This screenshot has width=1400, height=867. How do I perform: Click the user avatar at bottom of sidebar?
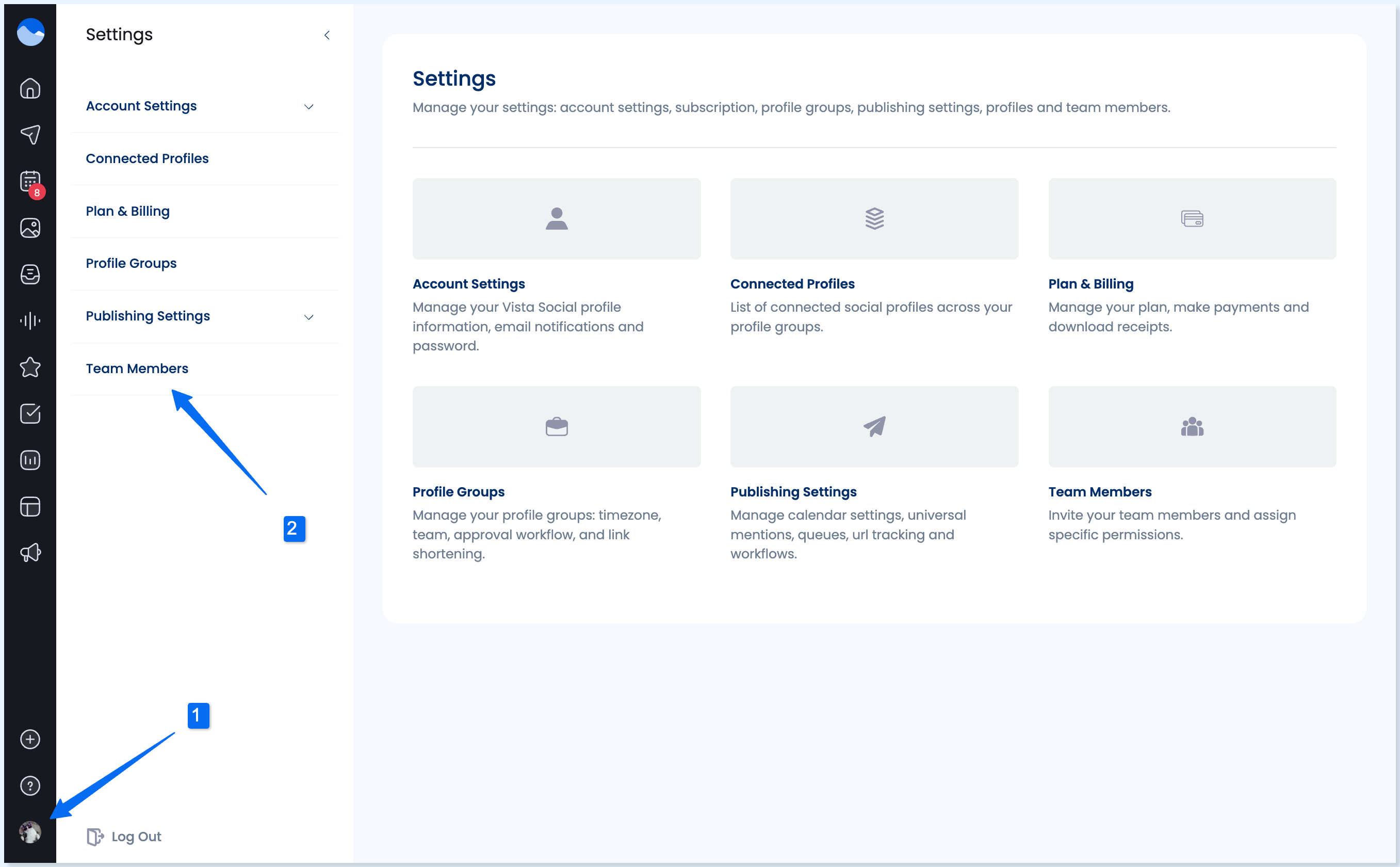click(x=30, y=832)
